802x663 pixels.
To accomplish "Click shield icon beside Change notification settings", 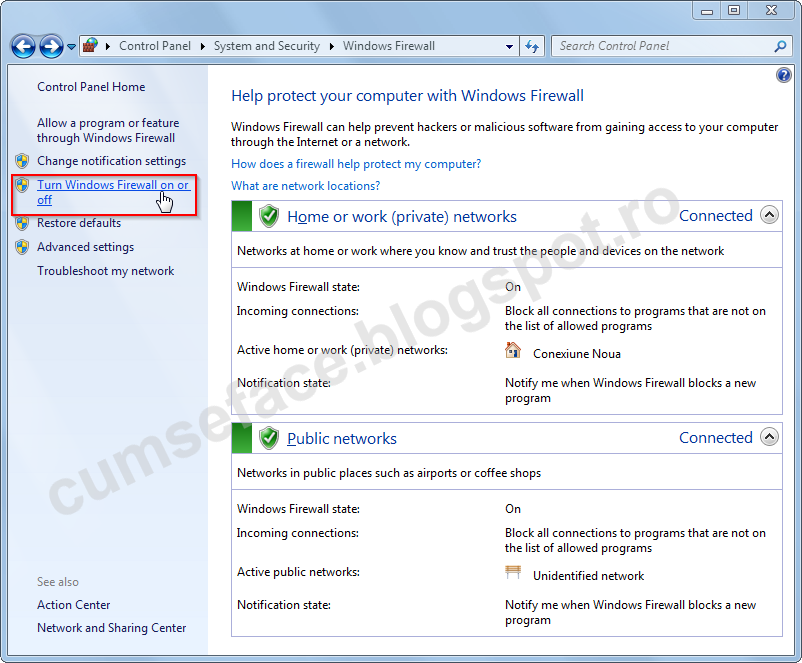I will point(22,161).
